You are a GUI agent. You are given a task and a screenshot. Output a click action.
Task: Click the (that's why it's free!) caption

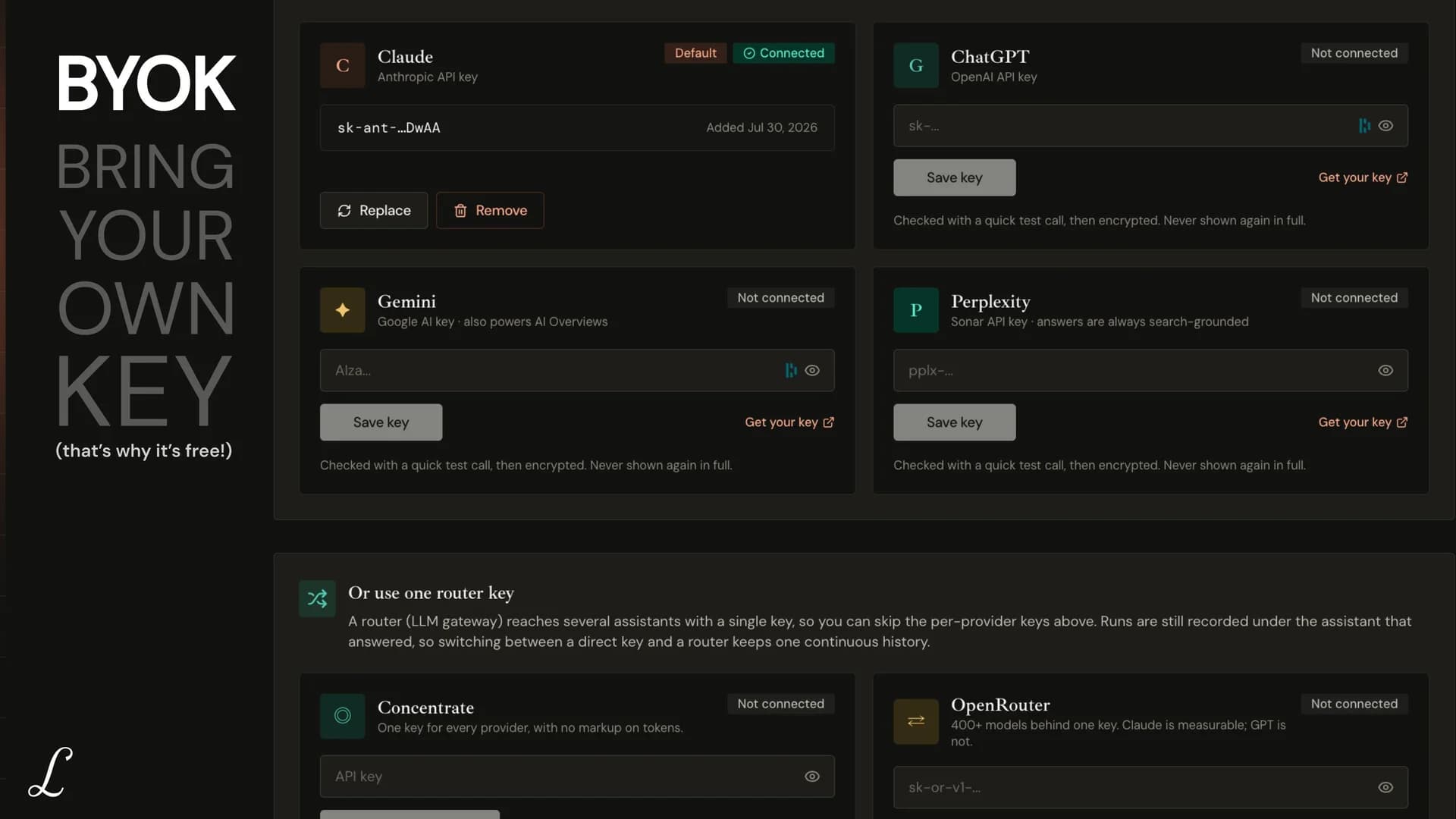click(144, 450)
